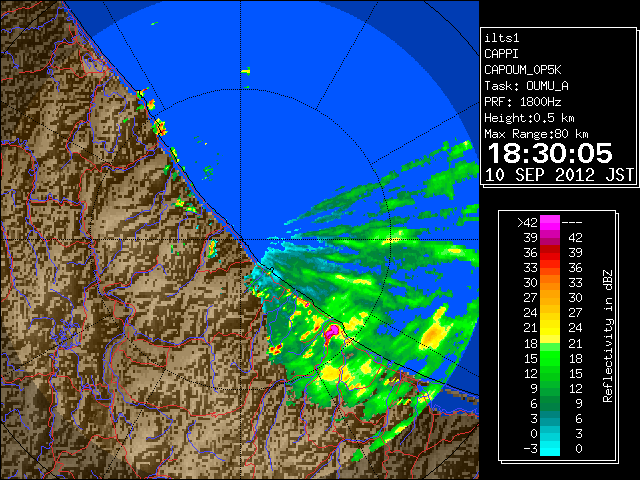Click the "---" legend value
640x480 pixels.
tap(572, 223)
